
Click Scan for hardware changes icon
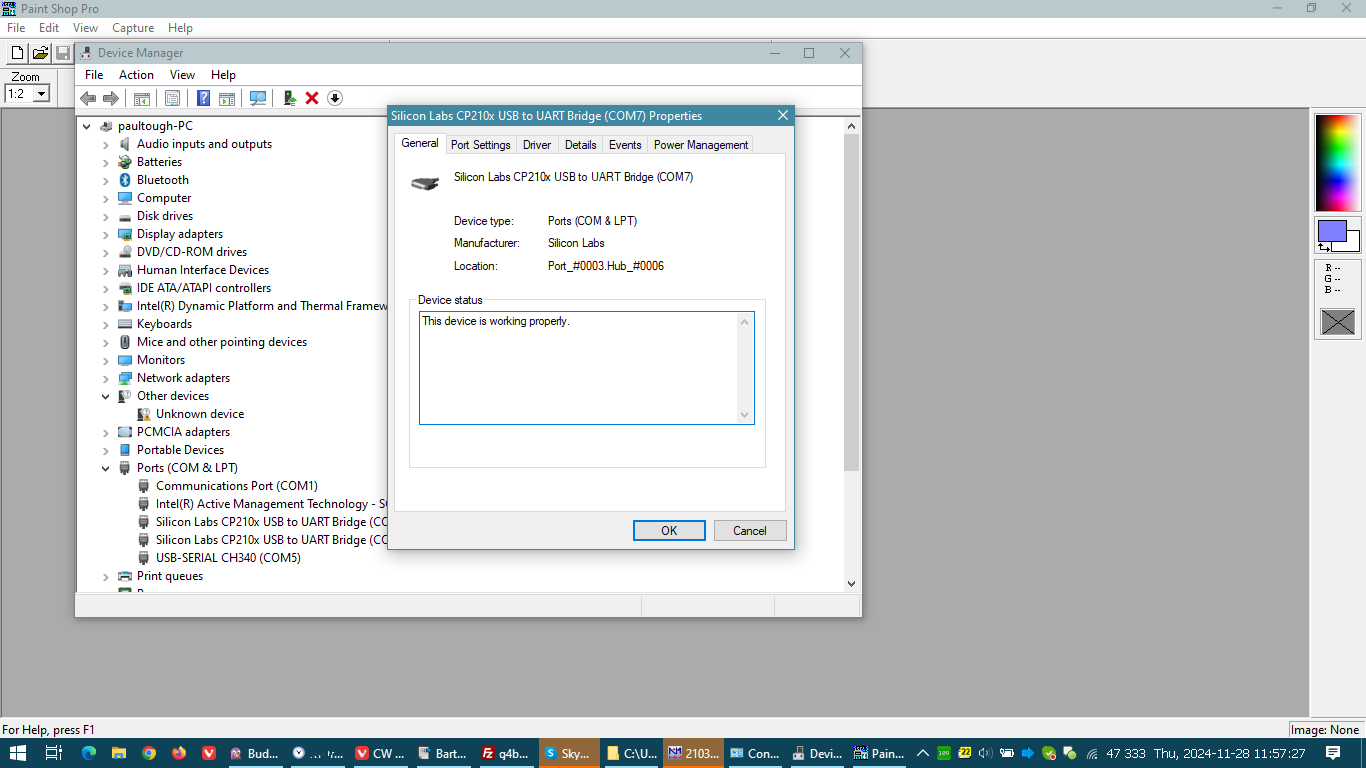[258, 98]
